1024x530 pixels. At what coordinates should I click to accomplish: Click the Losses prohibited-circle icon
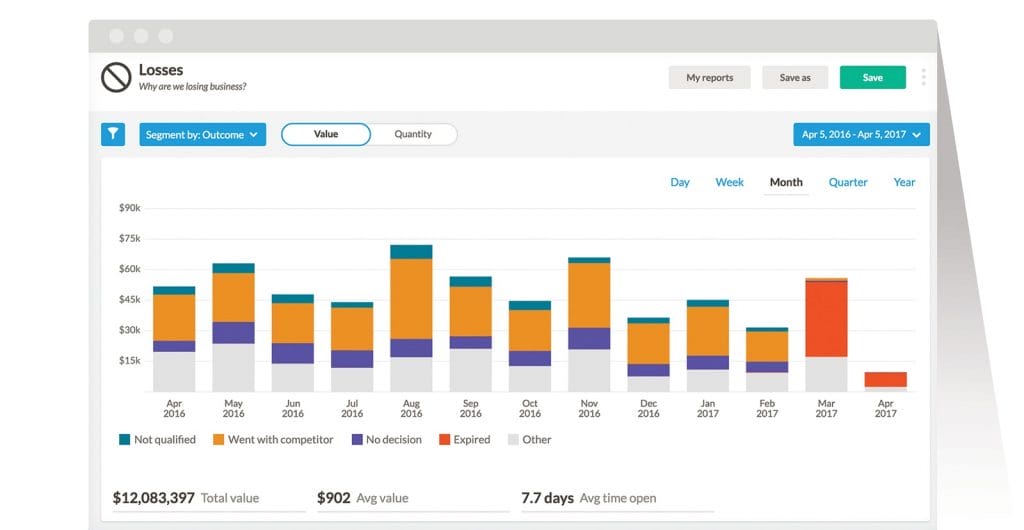pos(116,77)
